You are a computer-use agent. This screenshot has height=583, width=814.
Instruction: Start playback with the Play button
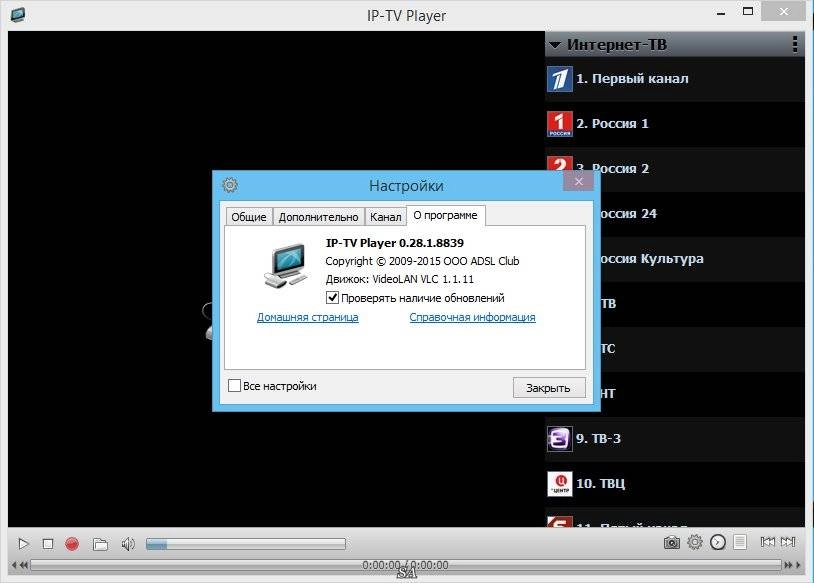point(23,544)
